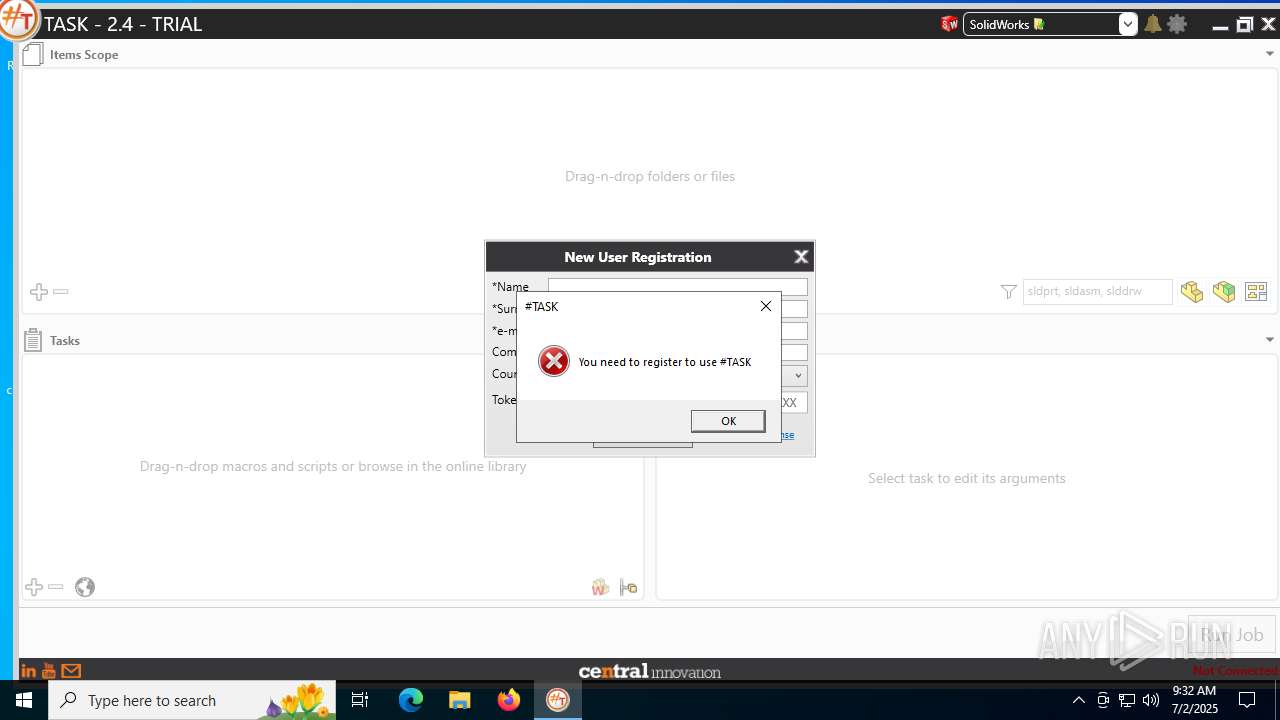This screenshot has height=720, width=1280.
Task: Click the popcorn icon in Tasks panel
Action: [x=600, y=587]
